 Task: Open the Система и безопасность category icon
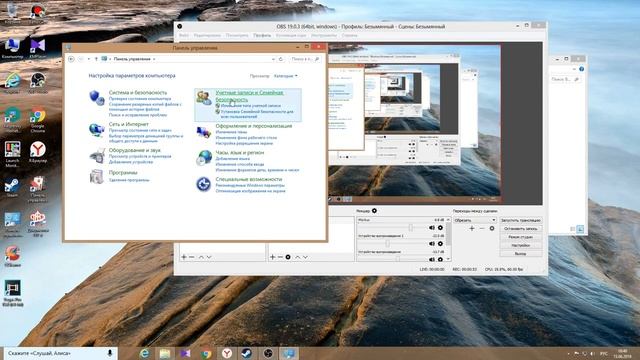[x=97, y=98]
